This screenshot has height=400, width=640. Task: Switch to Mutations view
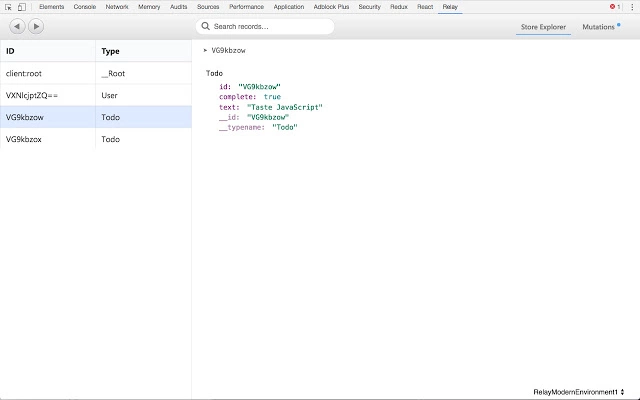click(x=598, y=27)
